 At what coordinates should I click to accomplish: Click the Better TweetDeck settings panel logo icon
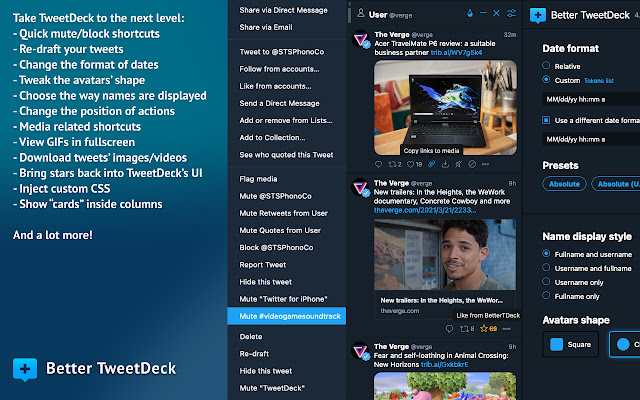538,16
